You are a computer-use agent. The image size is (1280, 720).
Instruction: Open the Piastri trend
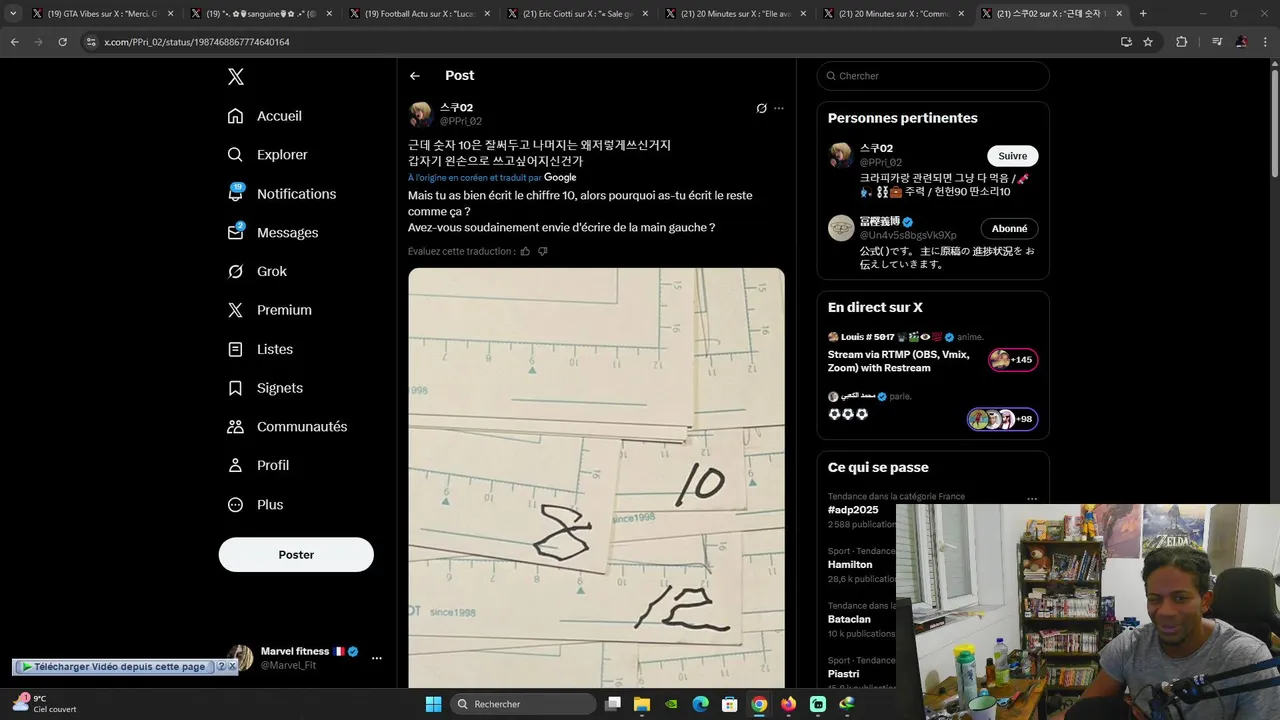click(843, 674)
